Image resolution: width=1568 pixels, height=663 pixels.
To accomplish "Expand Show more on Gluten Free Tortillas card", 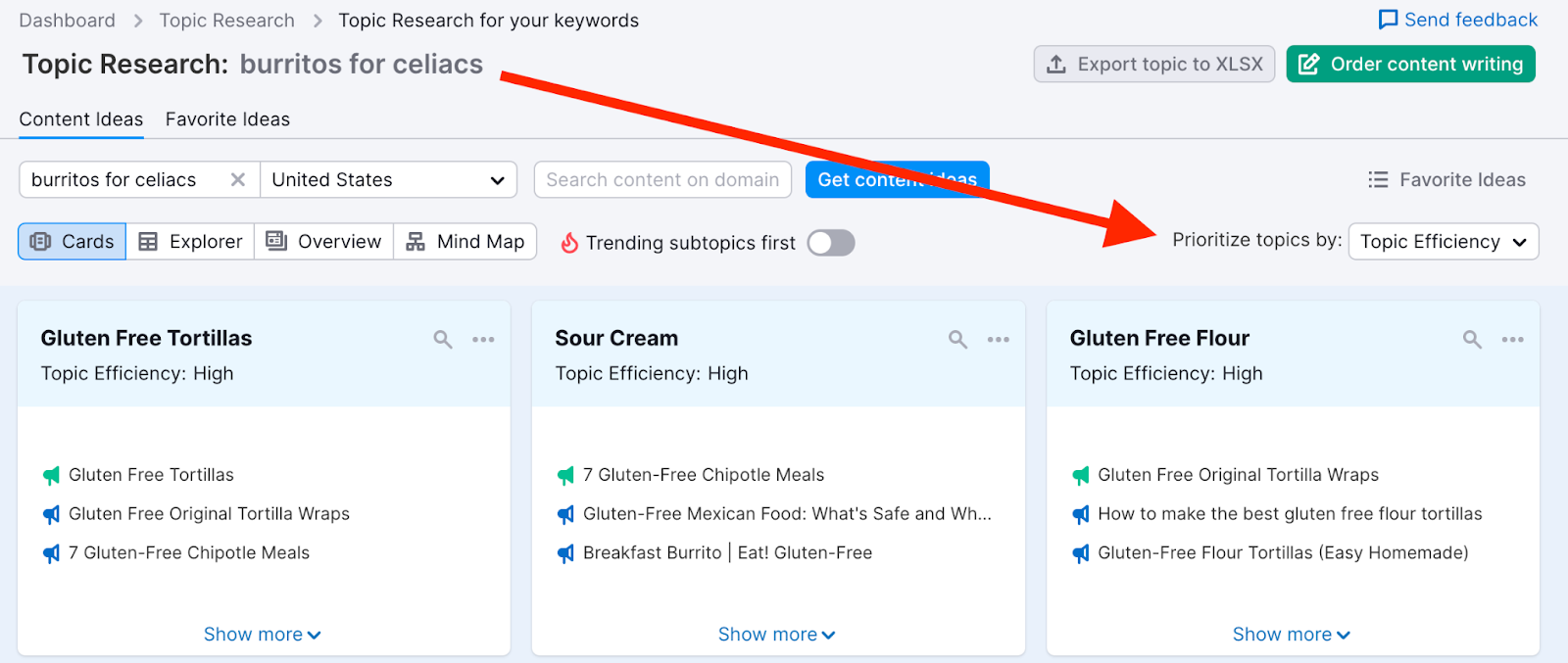I will (262, 635).
